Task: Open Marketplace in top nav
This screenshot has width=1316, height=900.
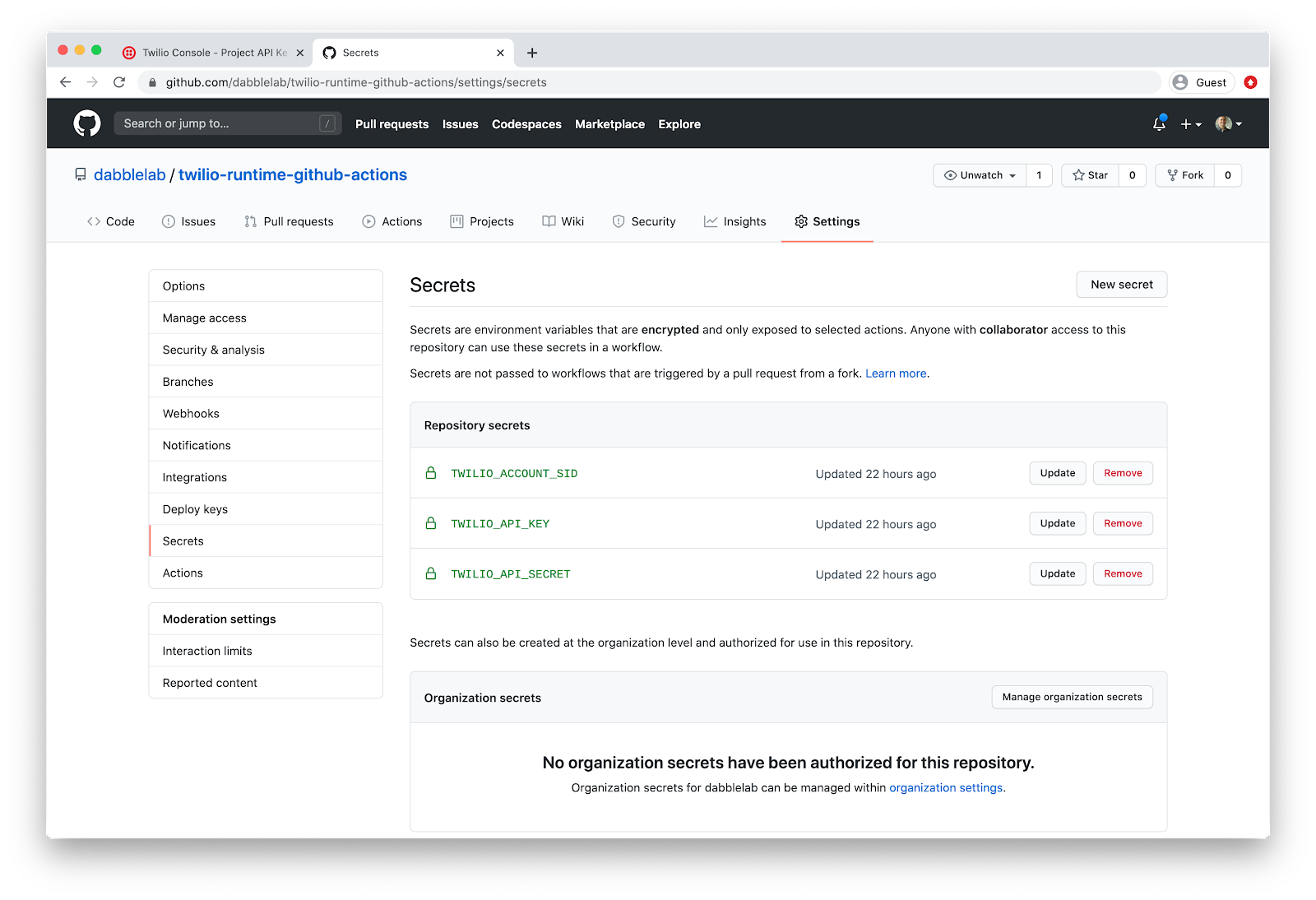Action: [609, 124]
